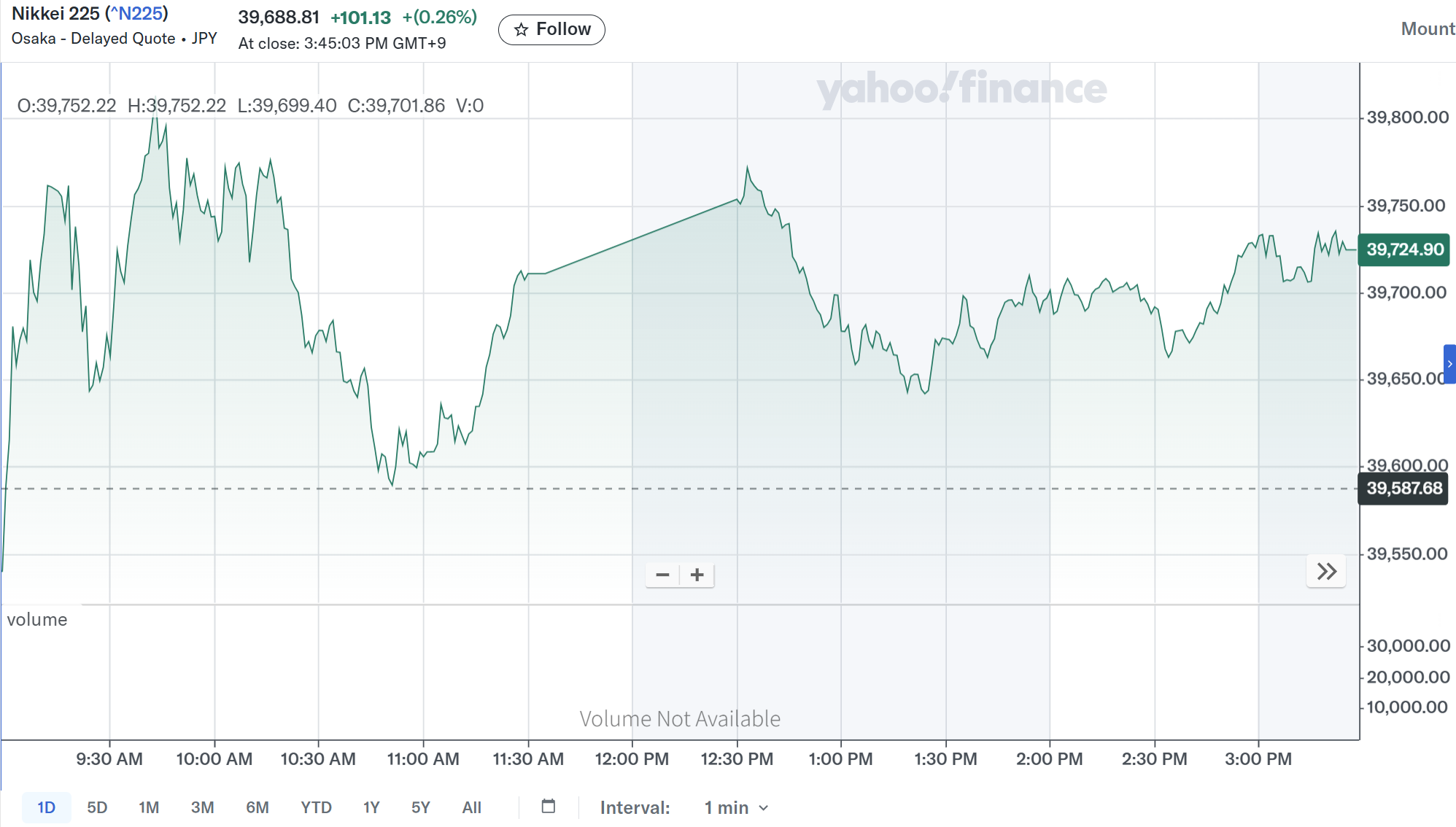Expand the blue side panel arrow

click(1449, 364)
